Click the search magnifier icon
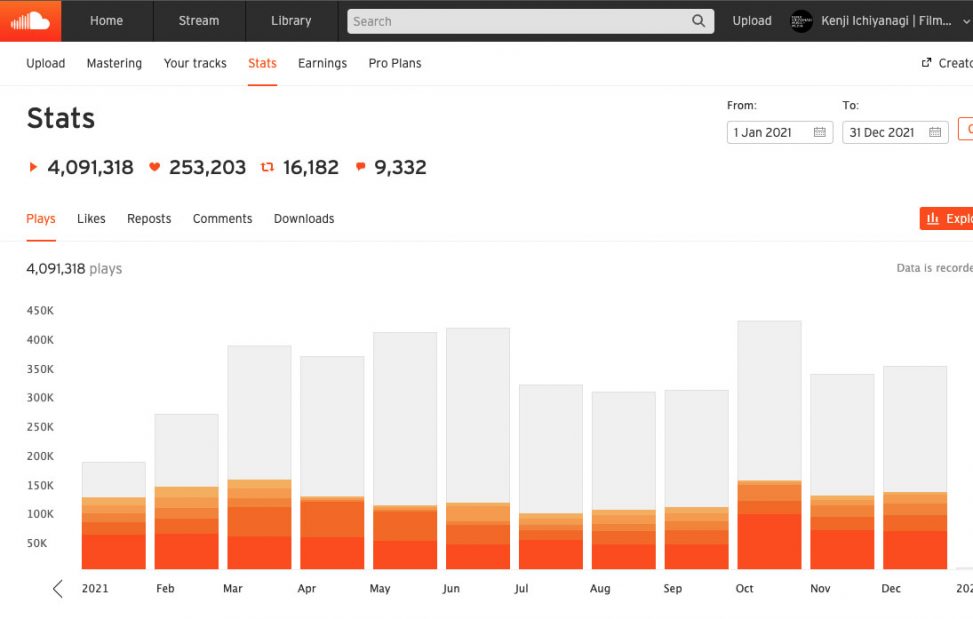 (698, 21)
